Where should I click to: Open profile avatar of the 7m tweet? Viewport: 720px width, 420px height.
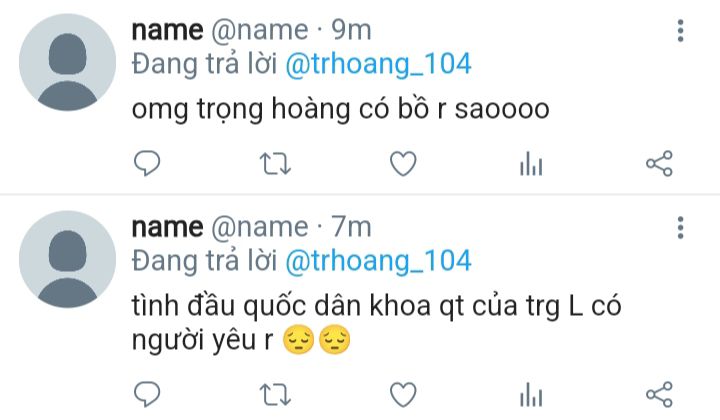point(68,259)
